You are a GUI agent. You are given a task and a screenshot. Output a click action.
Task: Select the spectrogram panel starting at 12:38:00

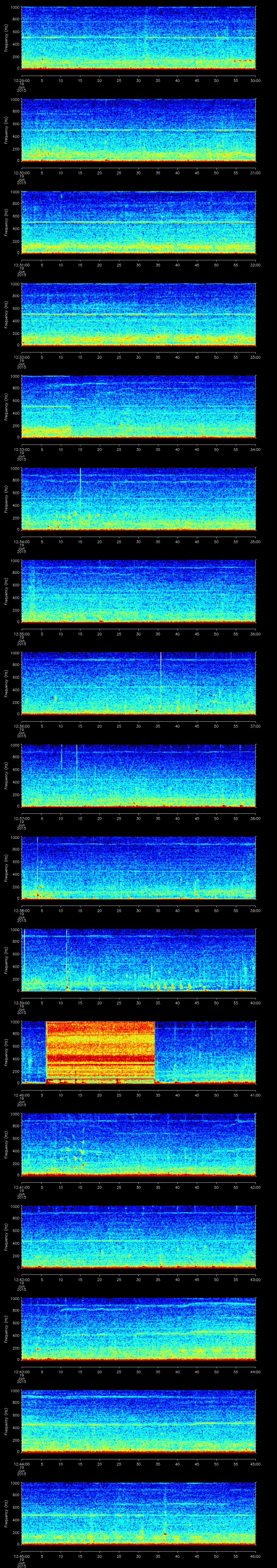pyautogui.click(x=139, y=868)
